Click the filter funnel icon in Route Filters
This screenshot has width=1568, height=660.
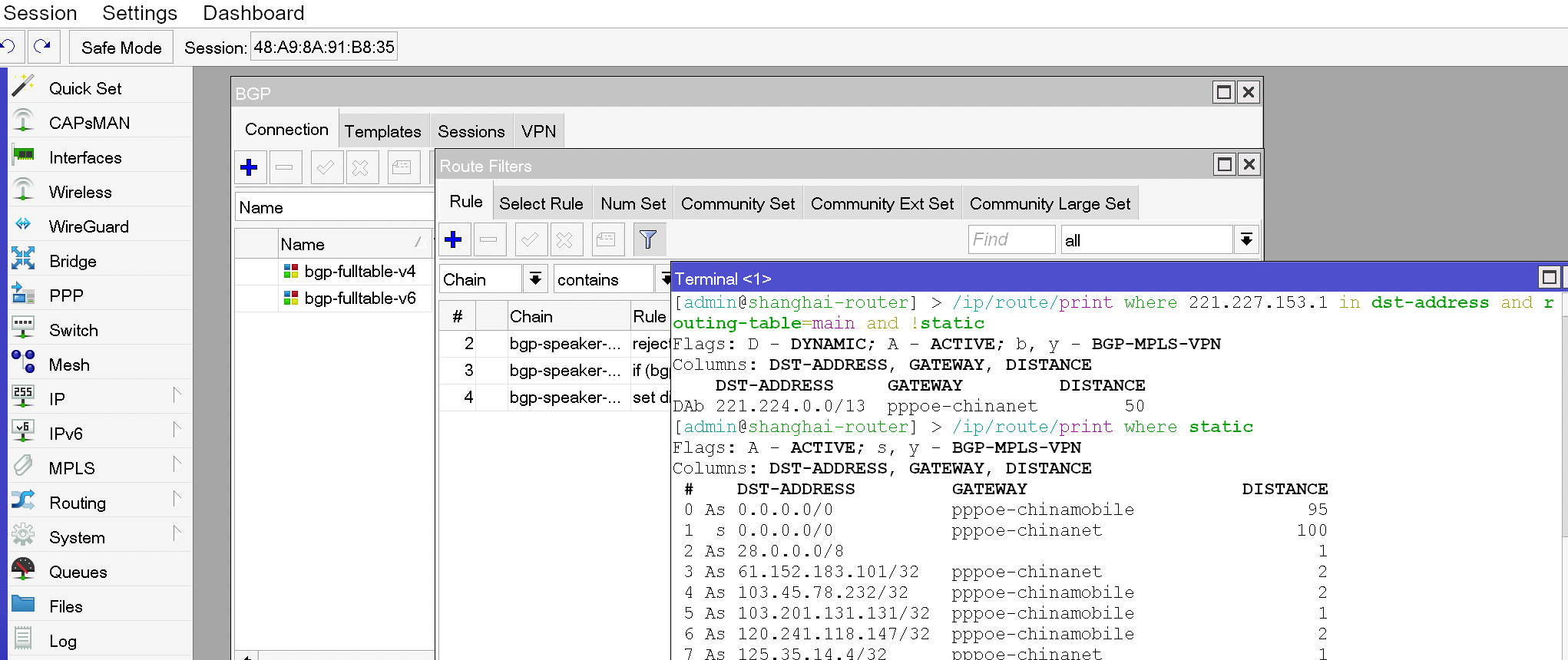tap(648, 240)
